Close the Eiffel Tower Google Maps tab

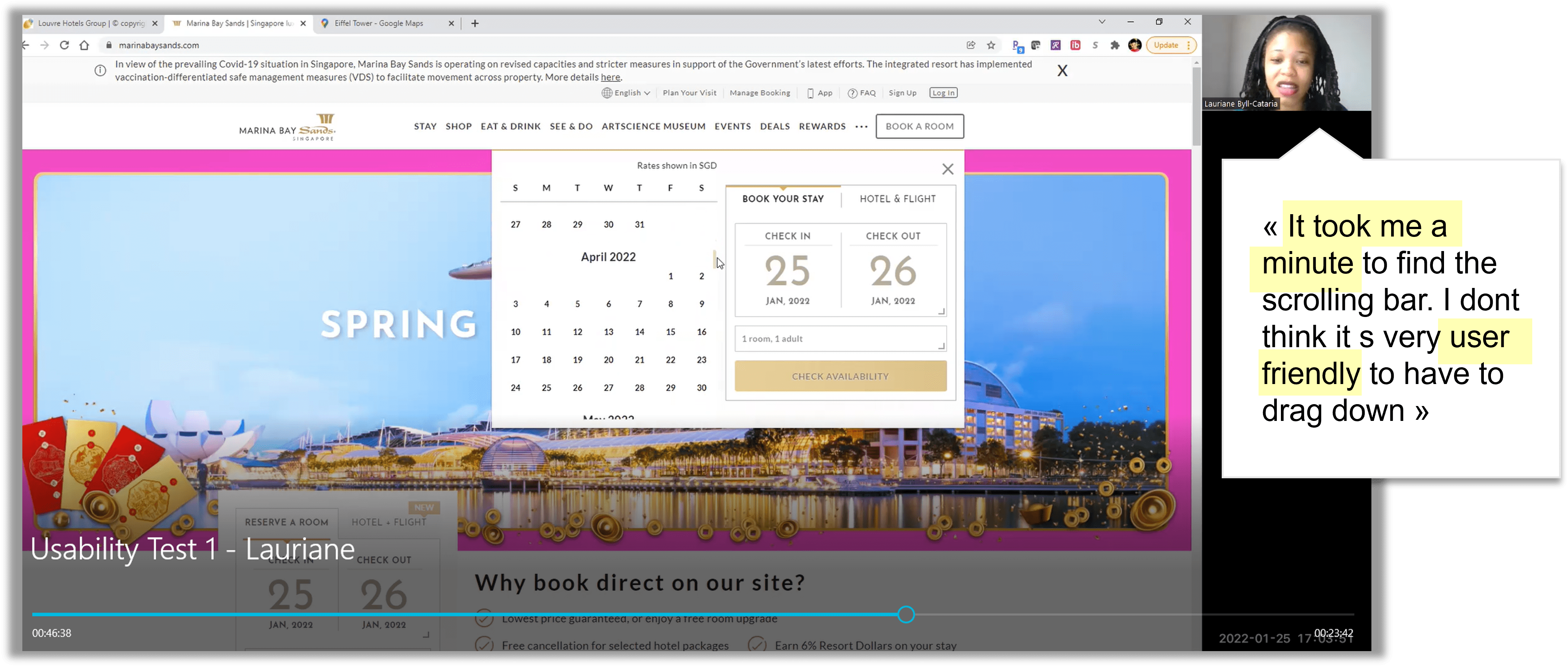tap(451, 23)
